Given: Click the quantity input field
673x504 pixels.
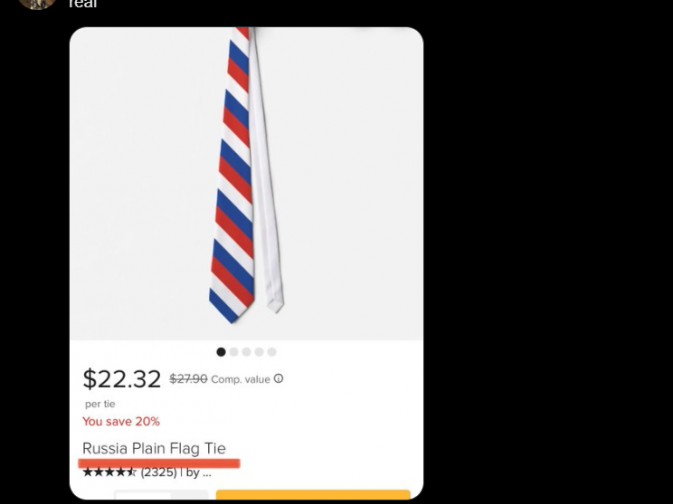Looking at the screenshot, I should point(143,495).
